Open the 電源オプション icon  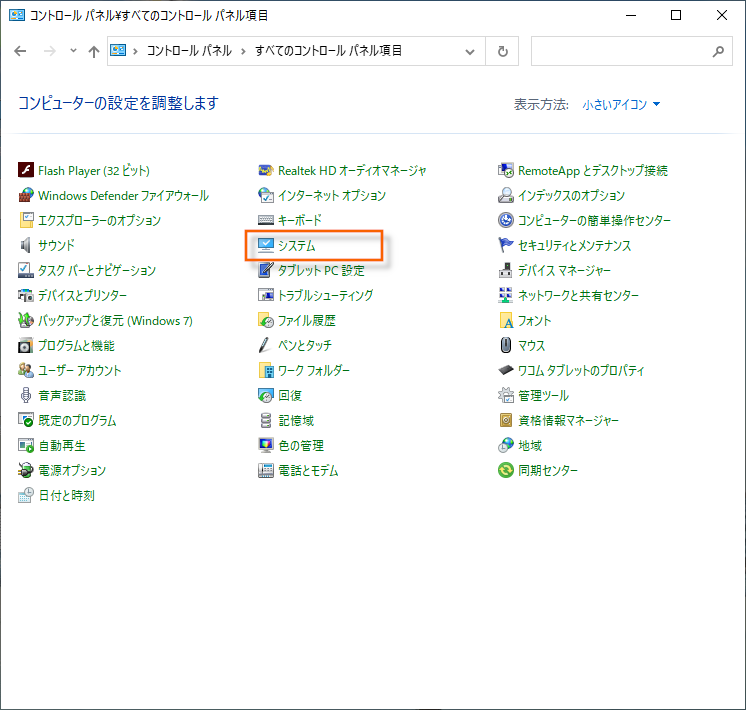pyautogui.click(x=26, y=470)
